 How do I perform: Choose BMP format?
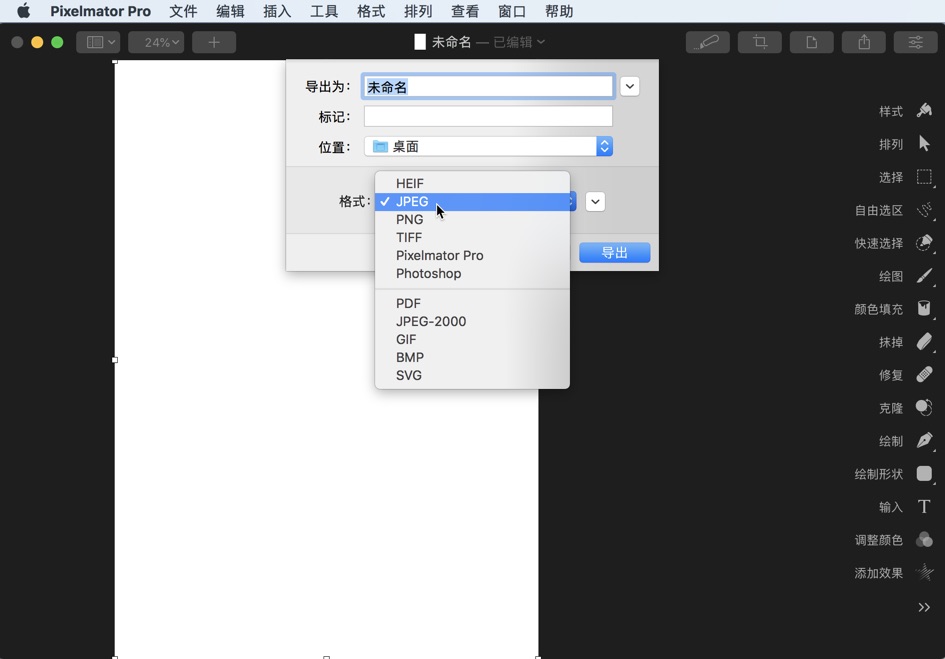472,358
